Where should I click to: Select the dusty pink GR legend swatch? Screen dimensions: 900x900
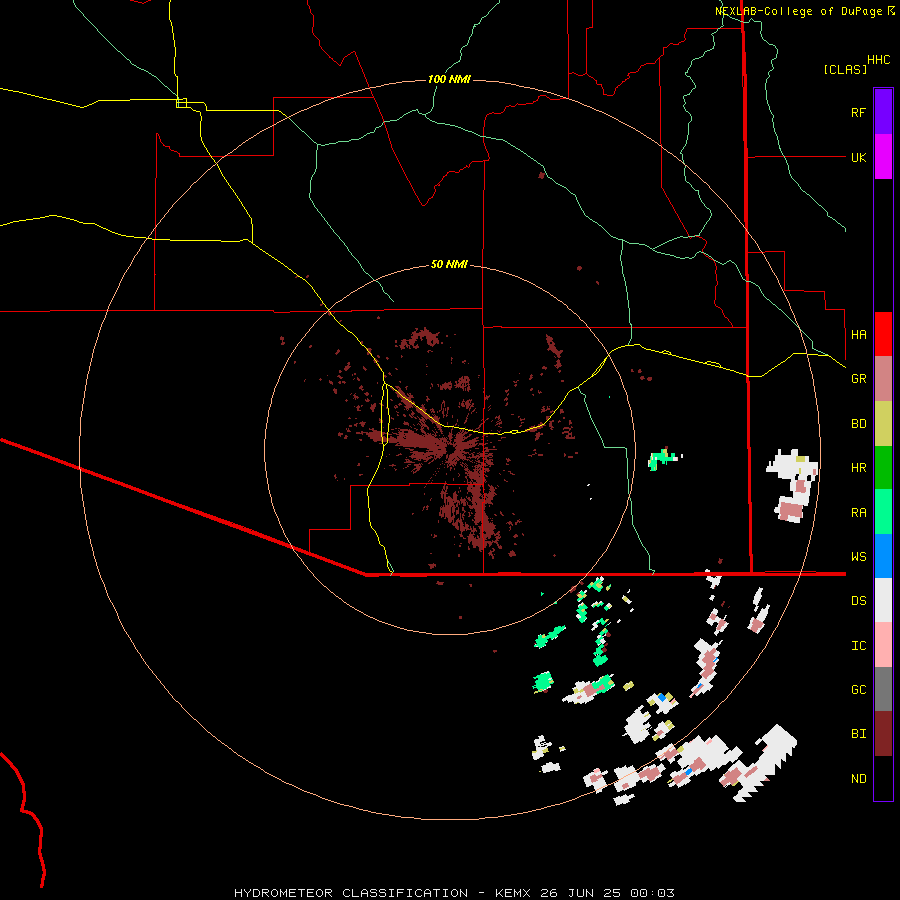tap(883, 379)
